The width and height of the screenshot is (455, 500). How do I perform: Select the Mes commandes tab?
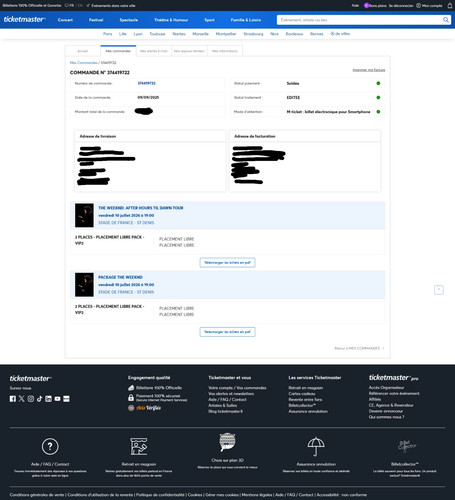118,51
